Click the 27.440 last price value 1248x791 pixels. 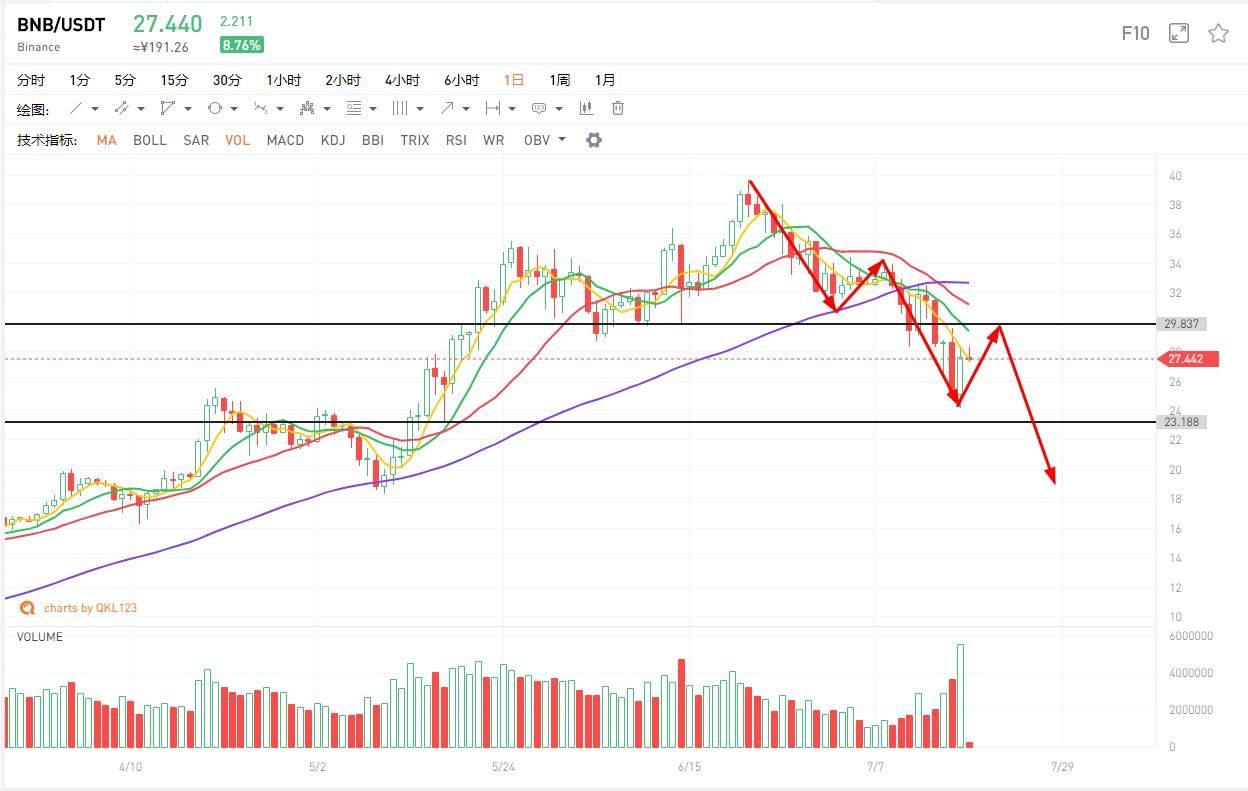point(167,24)
